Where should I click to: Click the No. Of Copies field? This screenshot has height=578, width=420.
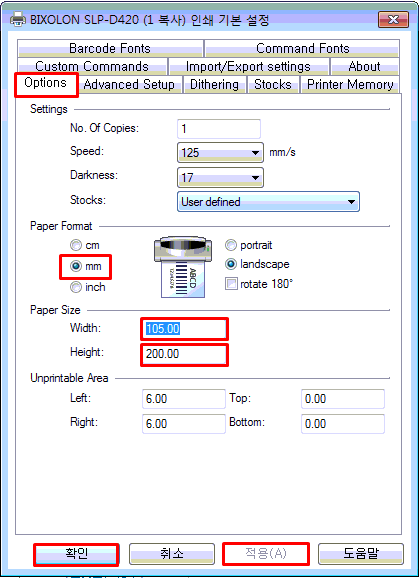pyautogui.click(x=219, y=129)
